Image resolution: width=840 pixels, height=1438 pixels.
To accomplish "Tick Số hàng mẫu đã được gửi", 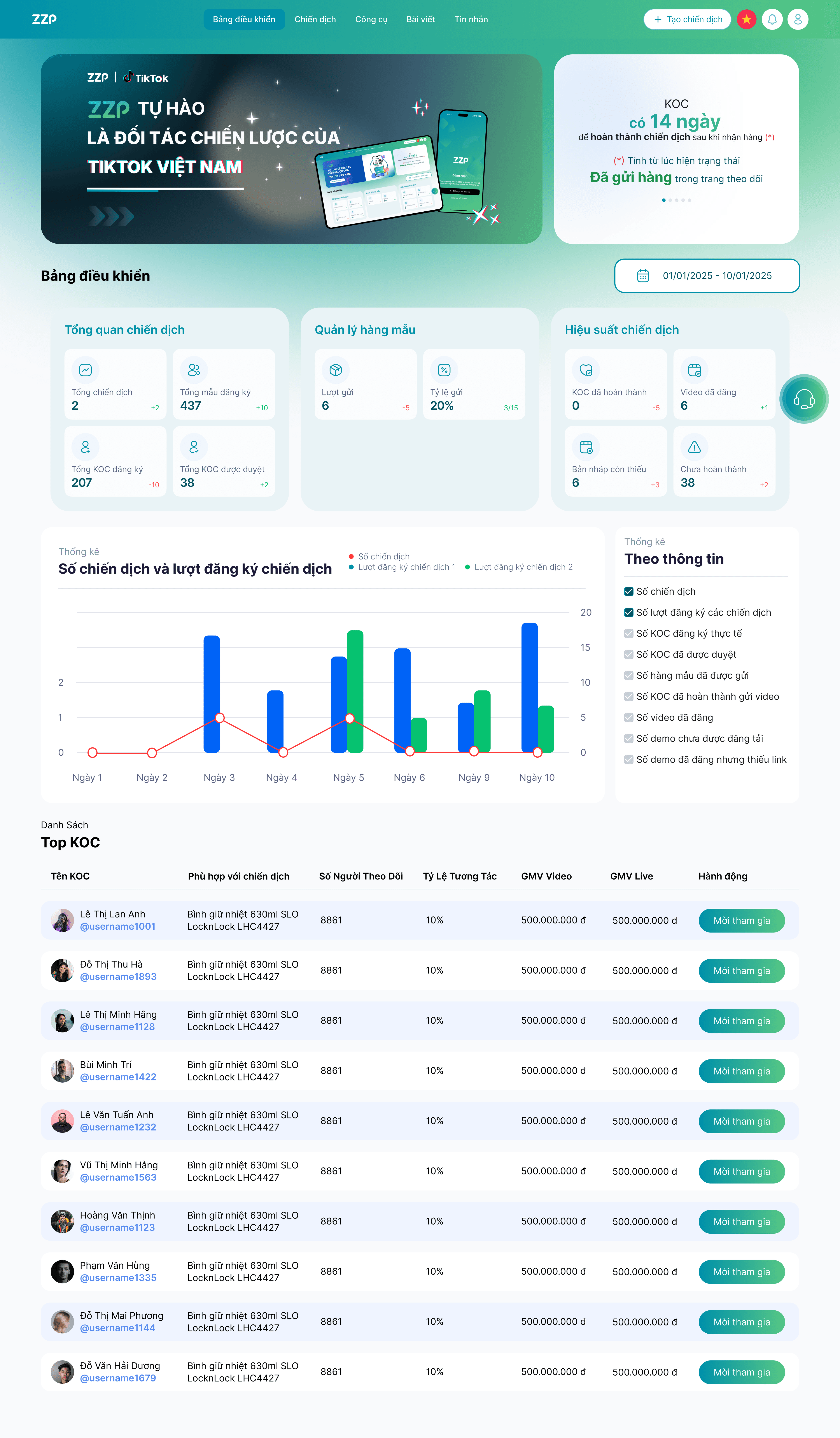I will tap(628, 676).
